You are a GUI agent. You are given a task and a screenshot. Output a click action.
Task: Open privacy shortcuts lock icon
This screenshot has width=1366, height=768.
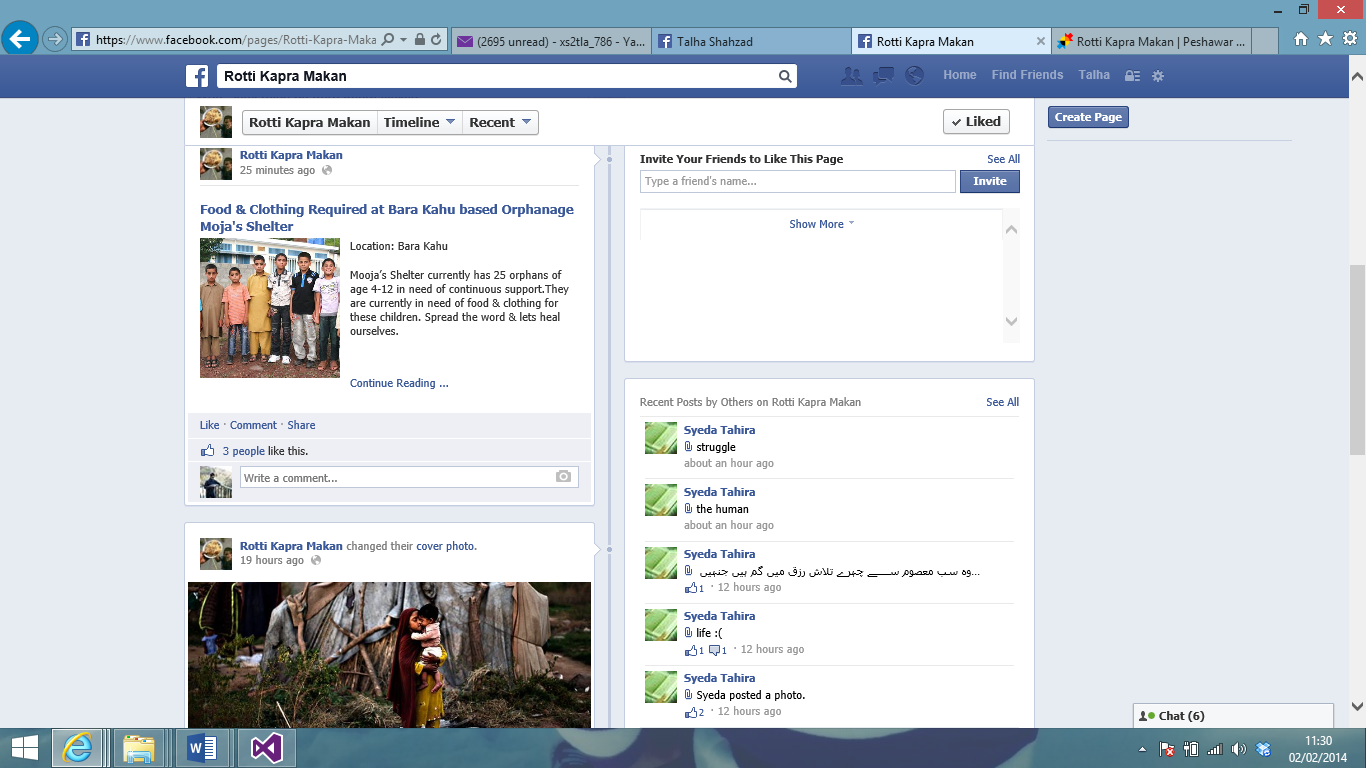[x=1132, y=76]
